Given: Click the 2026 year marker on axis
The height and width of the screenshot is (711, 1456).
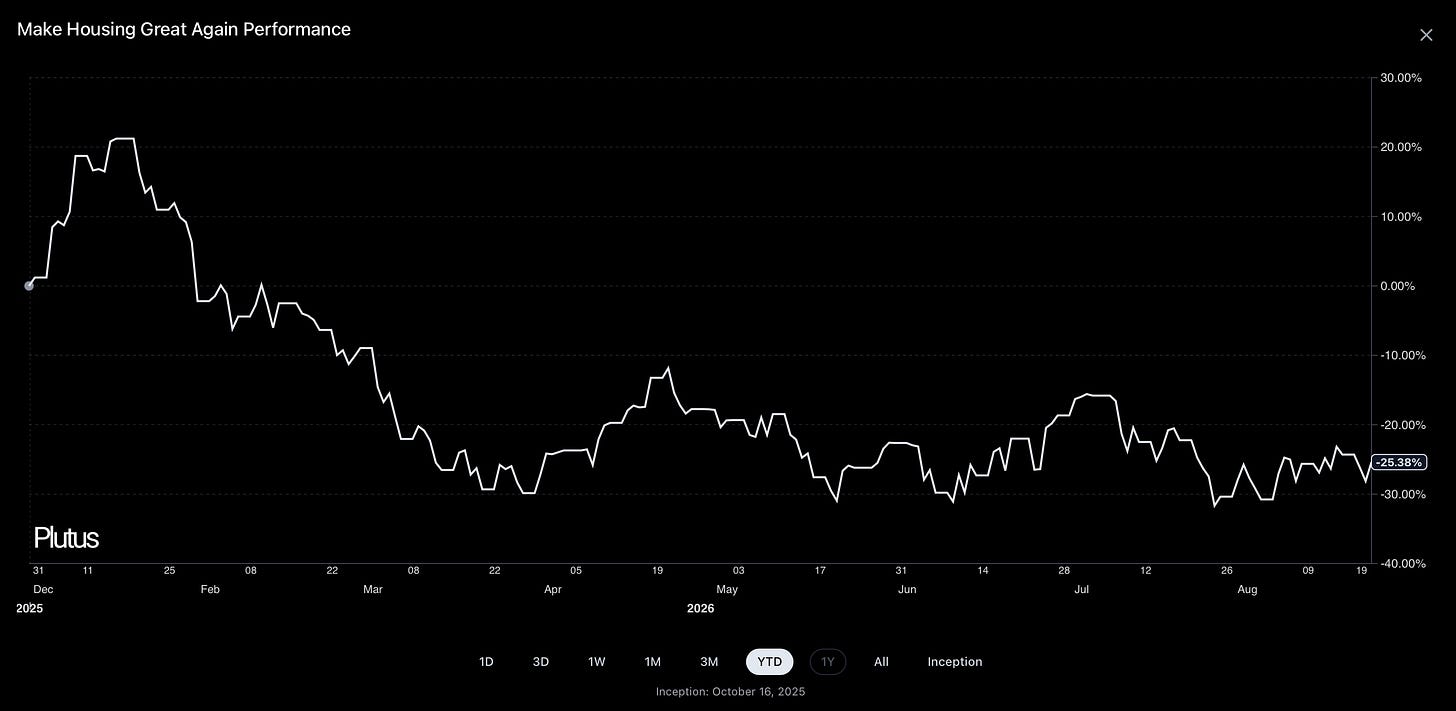Looking at the screenshot, I should (701, 608).
